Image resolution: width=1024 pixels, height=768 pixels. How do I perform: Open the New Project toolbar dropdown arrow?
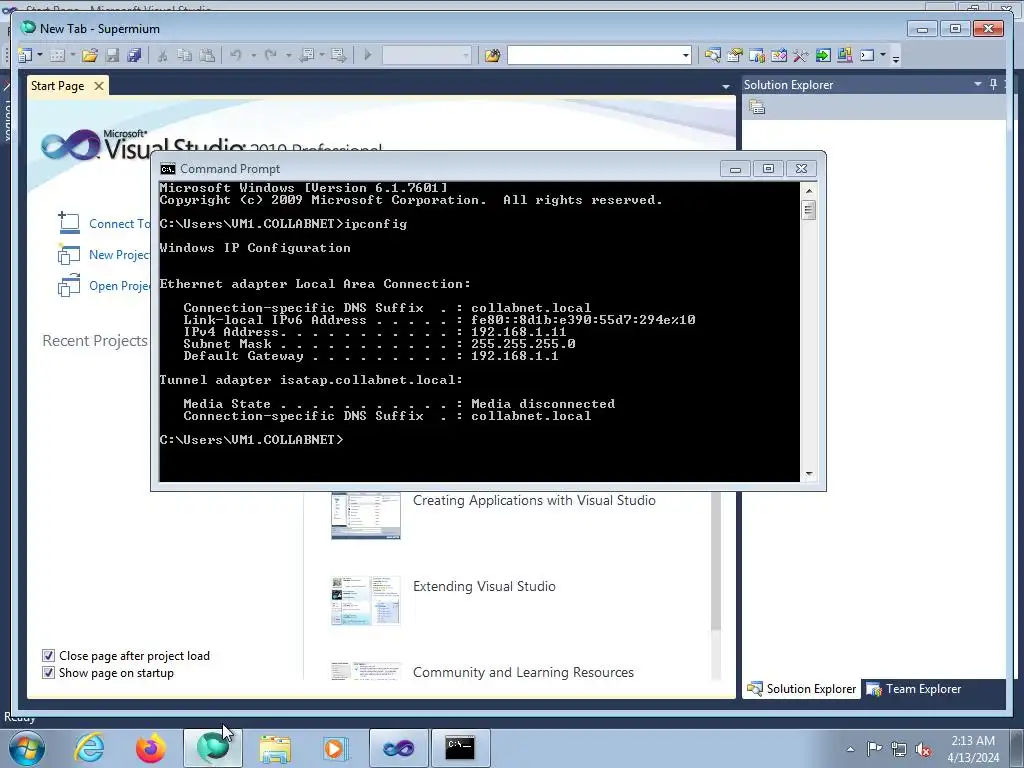(x=40, y=56)
